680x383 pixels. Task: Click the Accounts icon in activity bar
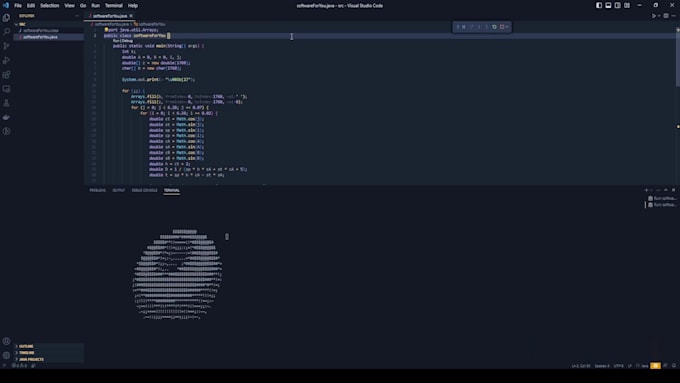[x=7, y=341]
